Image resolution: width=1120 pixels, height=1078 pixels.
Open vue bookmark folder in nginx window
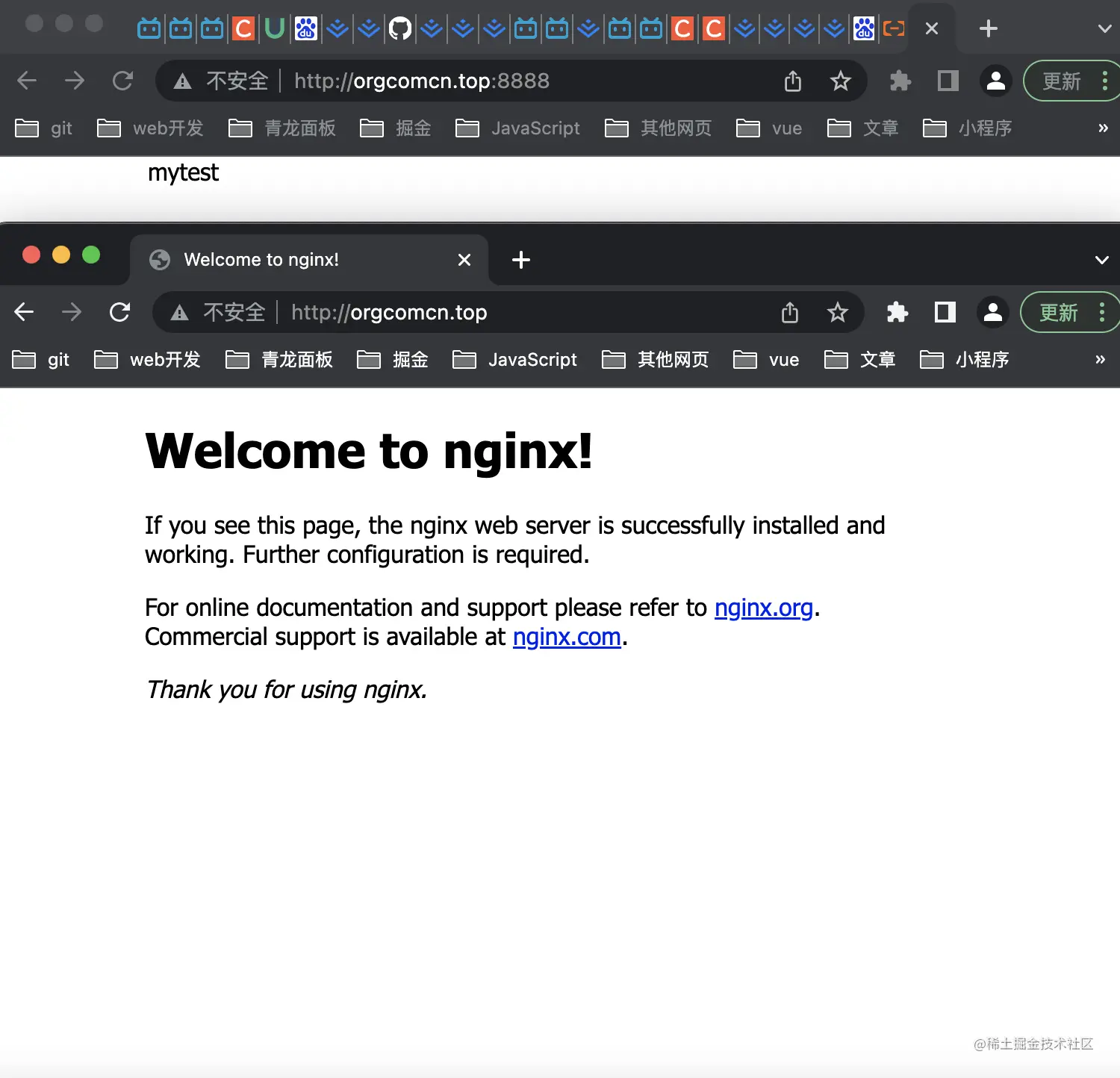(766, 360)
